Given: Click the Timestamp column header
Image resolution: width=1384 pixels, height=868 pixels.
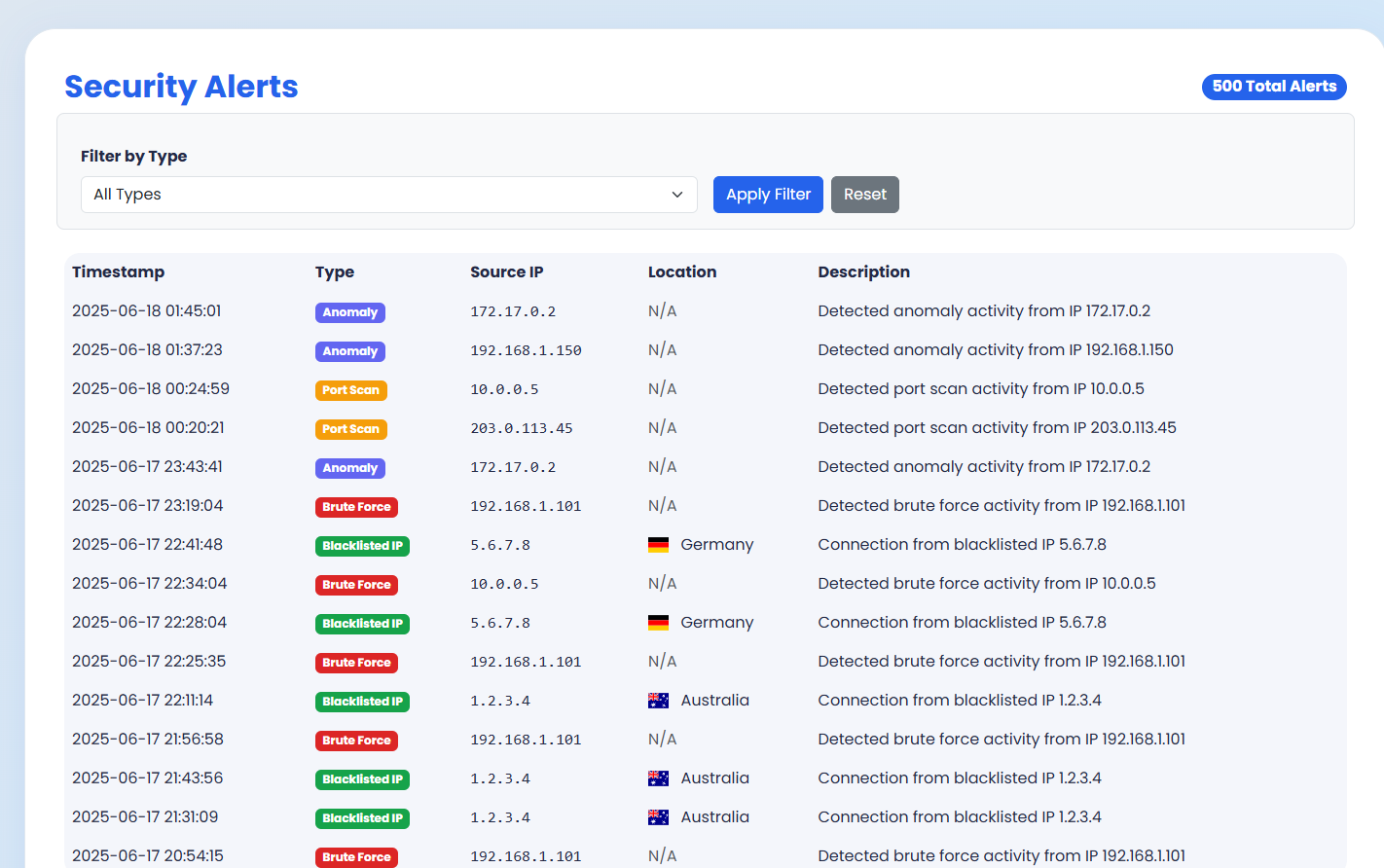Looking at the screenshot, I should tap(118, 272).
